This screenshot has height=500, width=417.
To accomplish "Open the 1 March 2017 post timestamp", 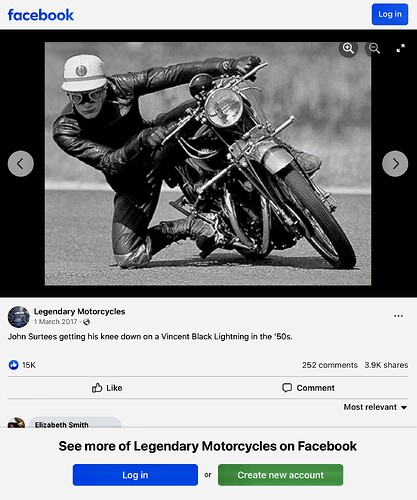I will (x=55, y=322).
